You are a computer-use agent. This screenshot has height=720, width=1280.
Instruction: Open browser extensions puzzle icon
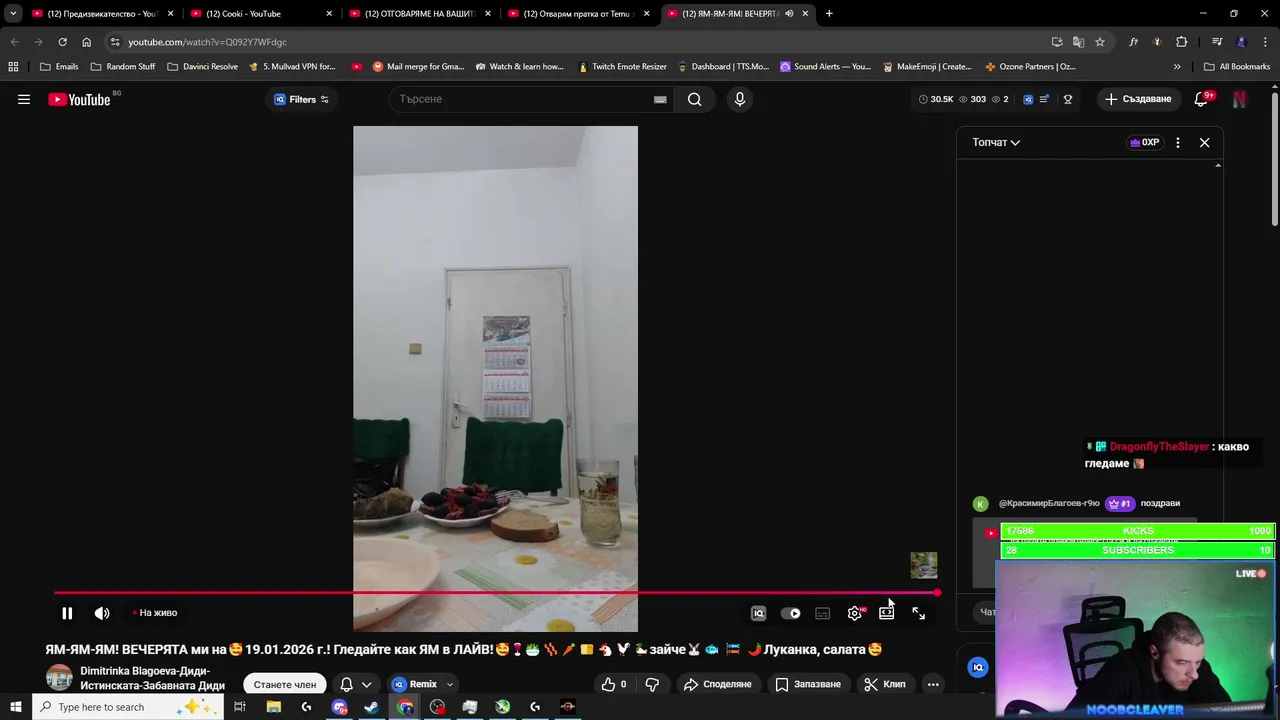[x=1182, y=42]
